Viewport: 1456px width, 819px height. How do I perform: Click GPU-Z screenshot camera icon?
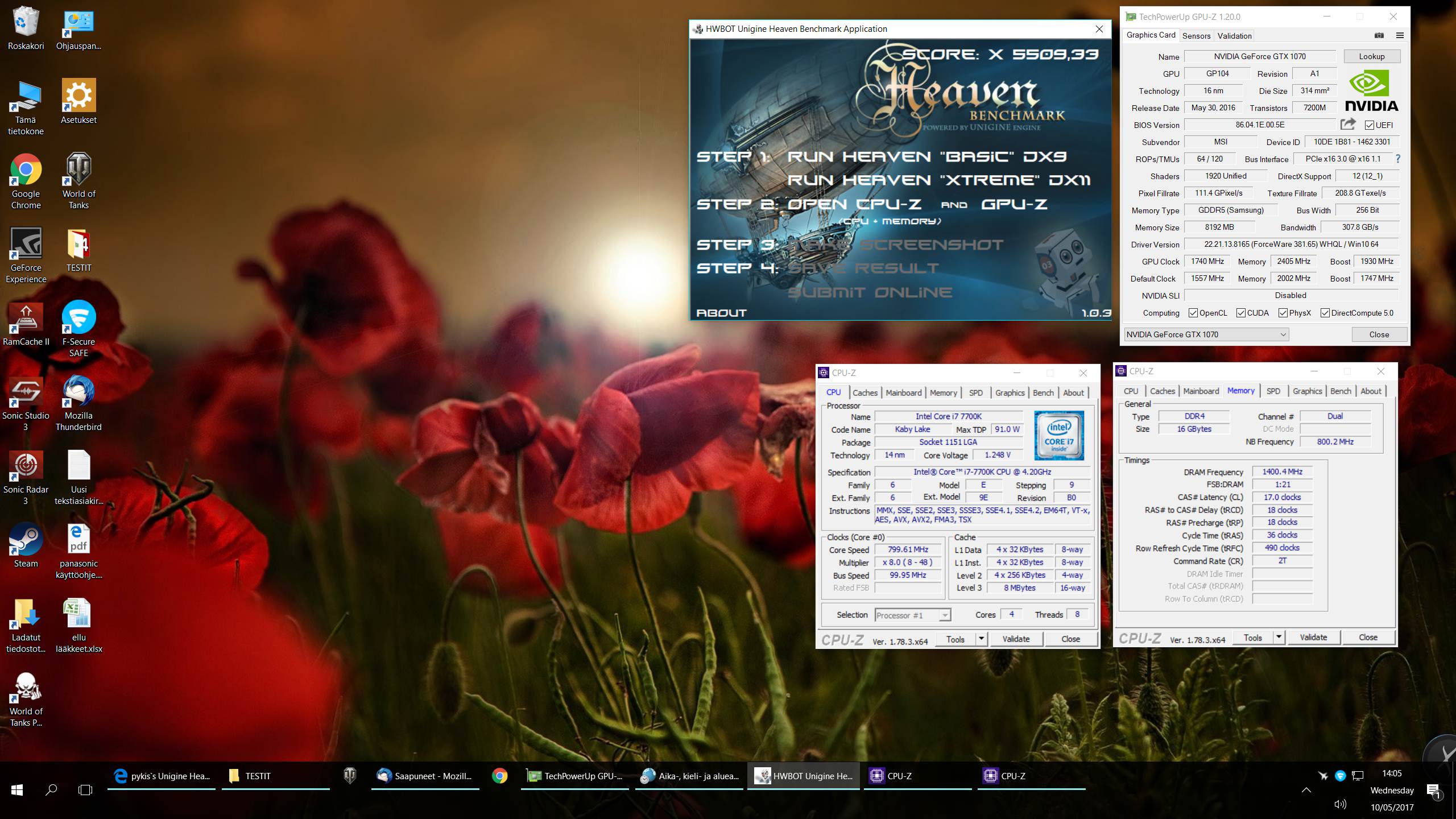1379,35
